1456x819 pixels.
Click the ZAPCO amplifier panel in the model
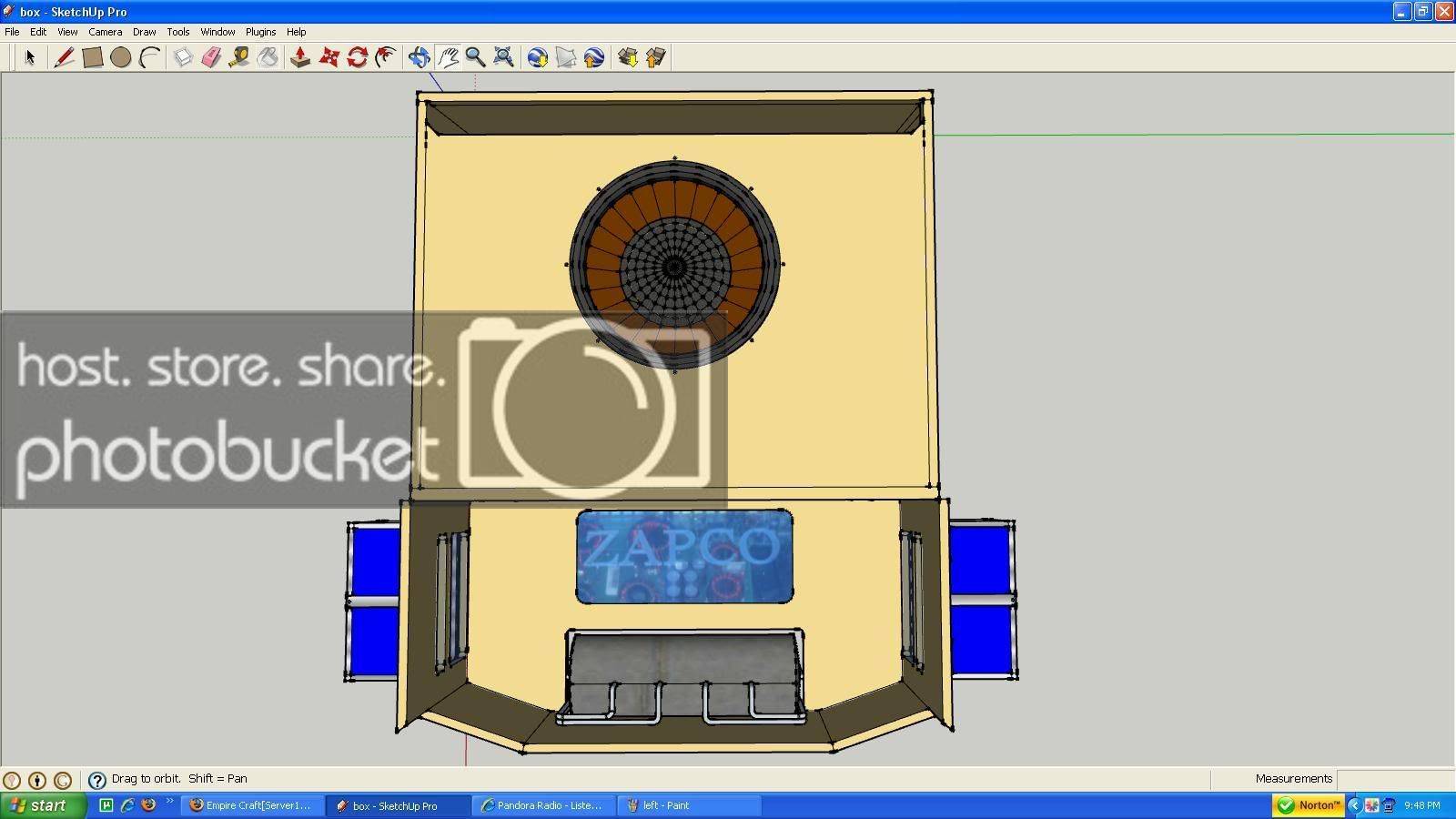684,556
